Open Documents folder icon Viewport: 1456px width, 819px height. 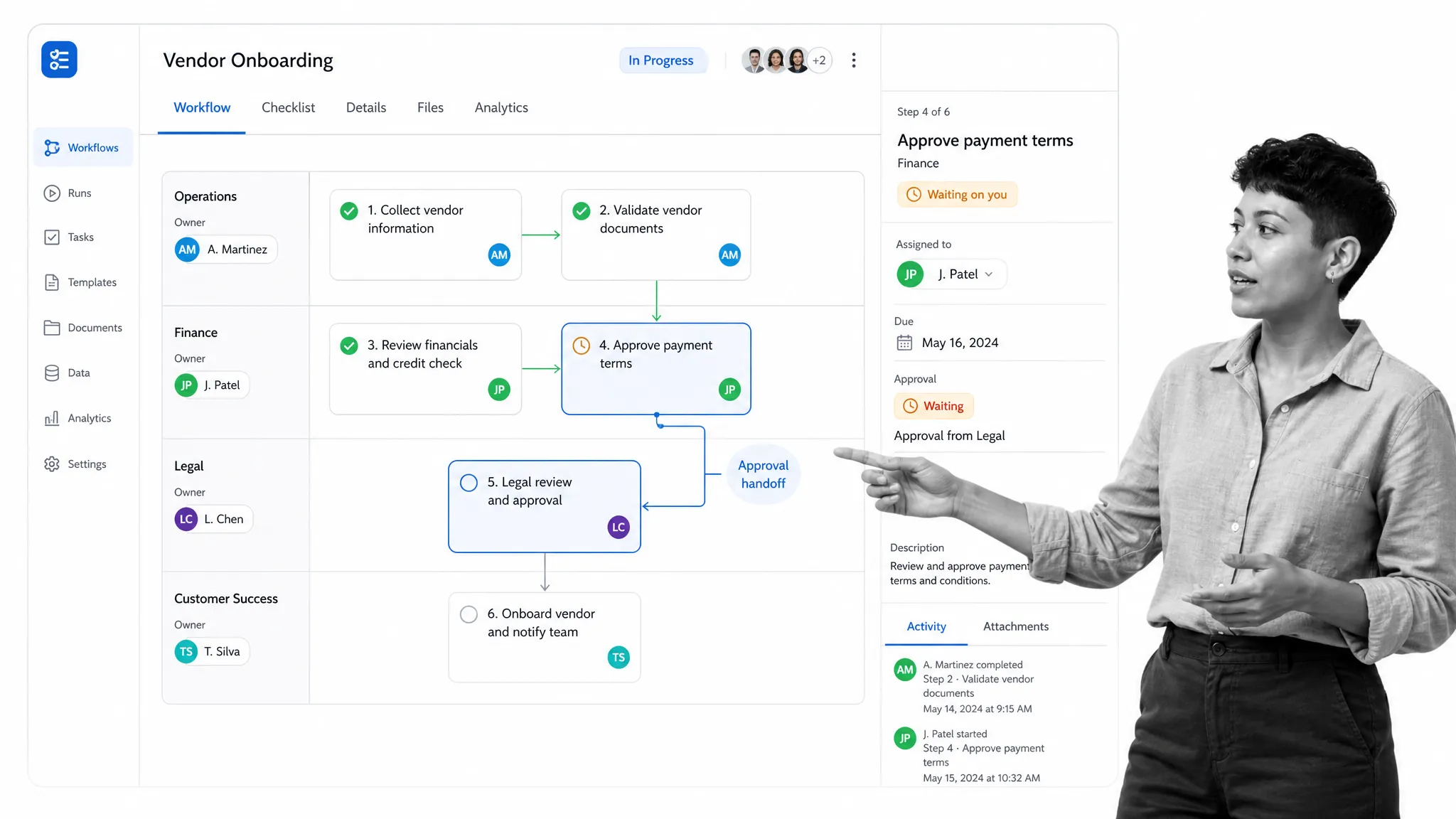(x=52, y=328)
